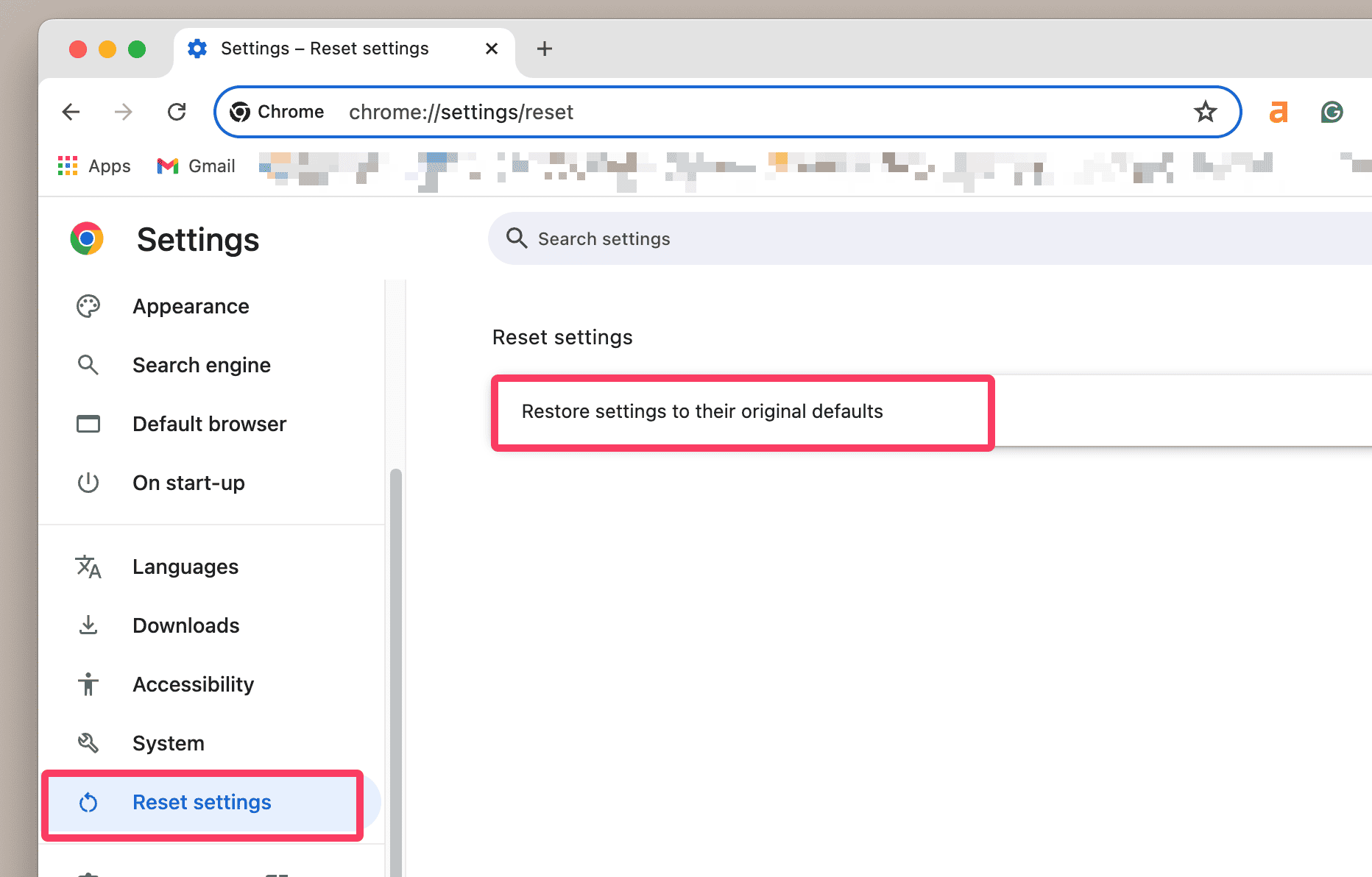Open the Gmail bookmark
This screenshot has height=877, width=1372.
click(197, 166)
